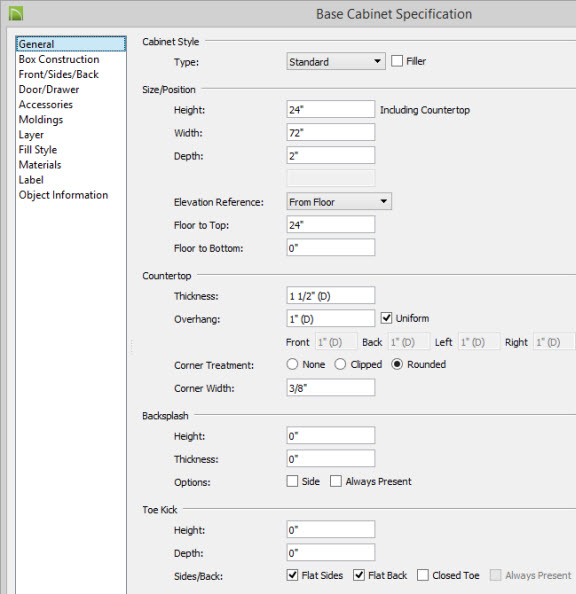Viewport: 576px width, 594px height.
Task: Choose None for corner treatment
Action: click(x=292, y=364)
